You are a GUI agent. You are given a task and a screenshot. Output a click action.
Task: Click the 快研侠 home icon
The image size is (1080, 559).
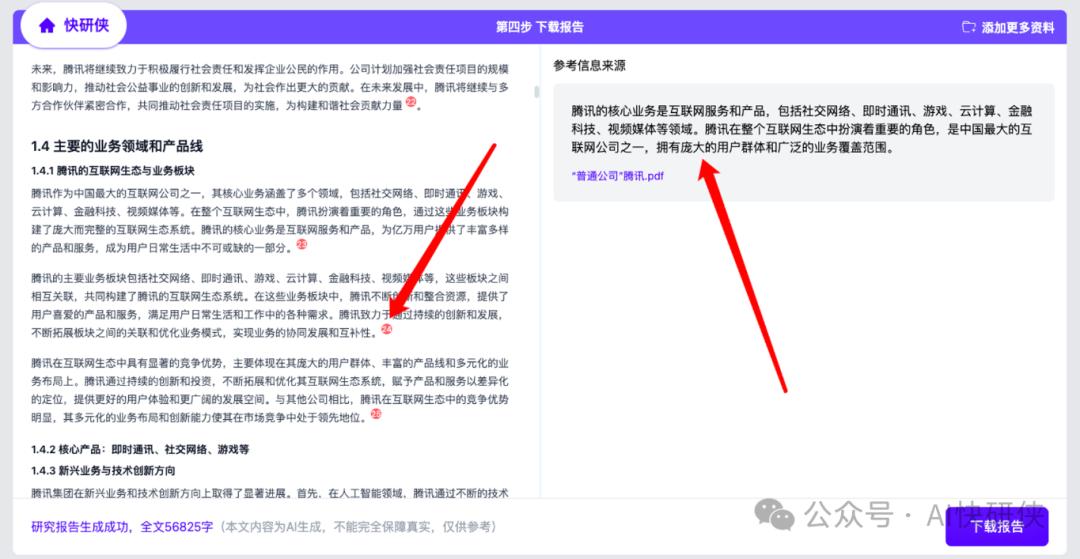[47, 25]
